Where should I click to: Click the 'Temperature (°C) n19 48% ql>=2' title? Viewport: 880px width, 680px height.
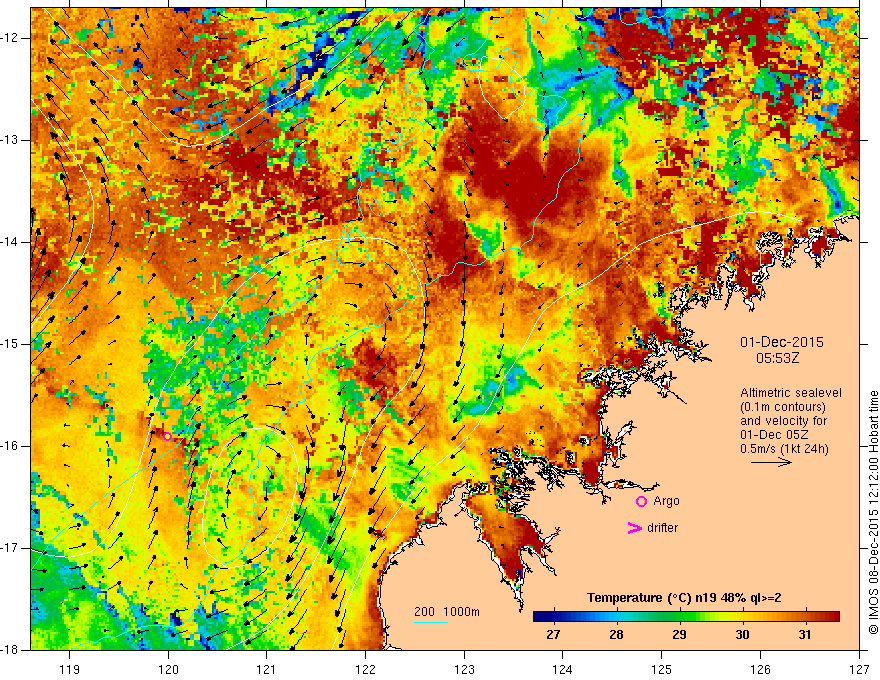click(x=684, y=598)
